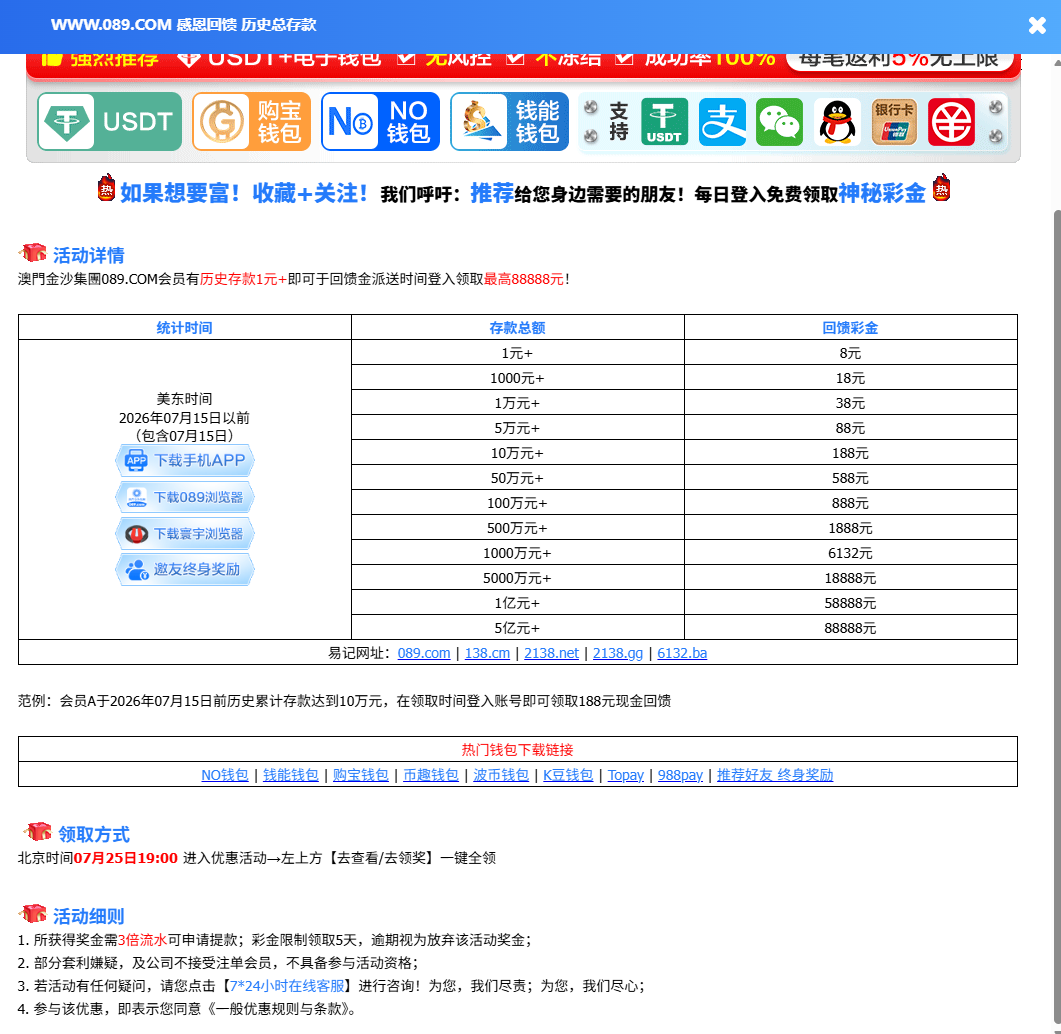Open the 6132.ba link

[x=682, y=653]
